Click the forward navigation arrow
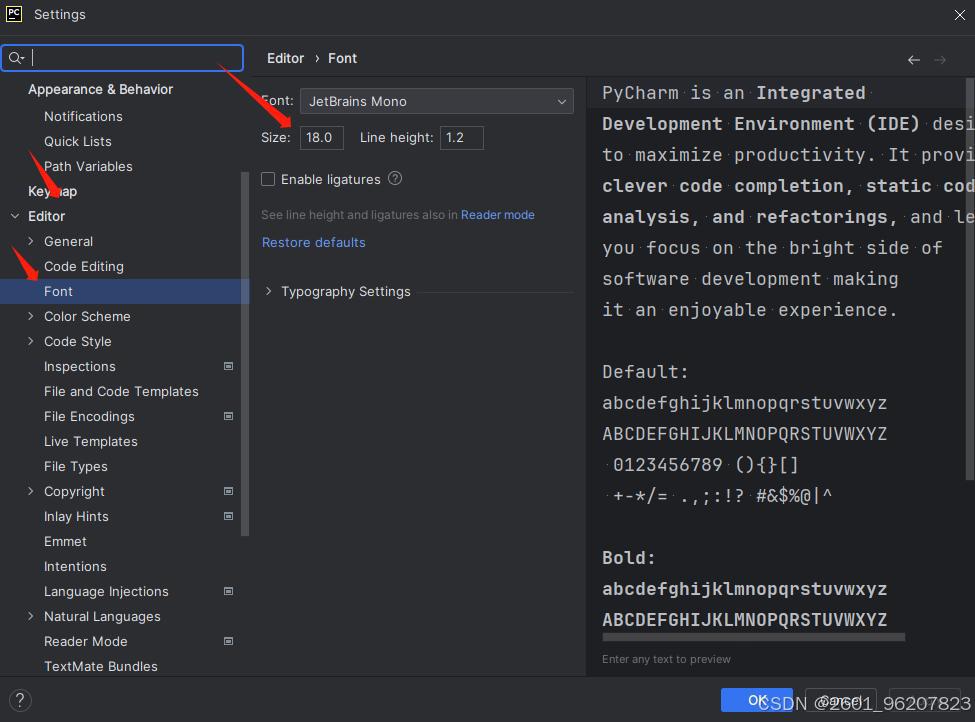The width and height of the screenshot is (975, 722). [940, 60]
